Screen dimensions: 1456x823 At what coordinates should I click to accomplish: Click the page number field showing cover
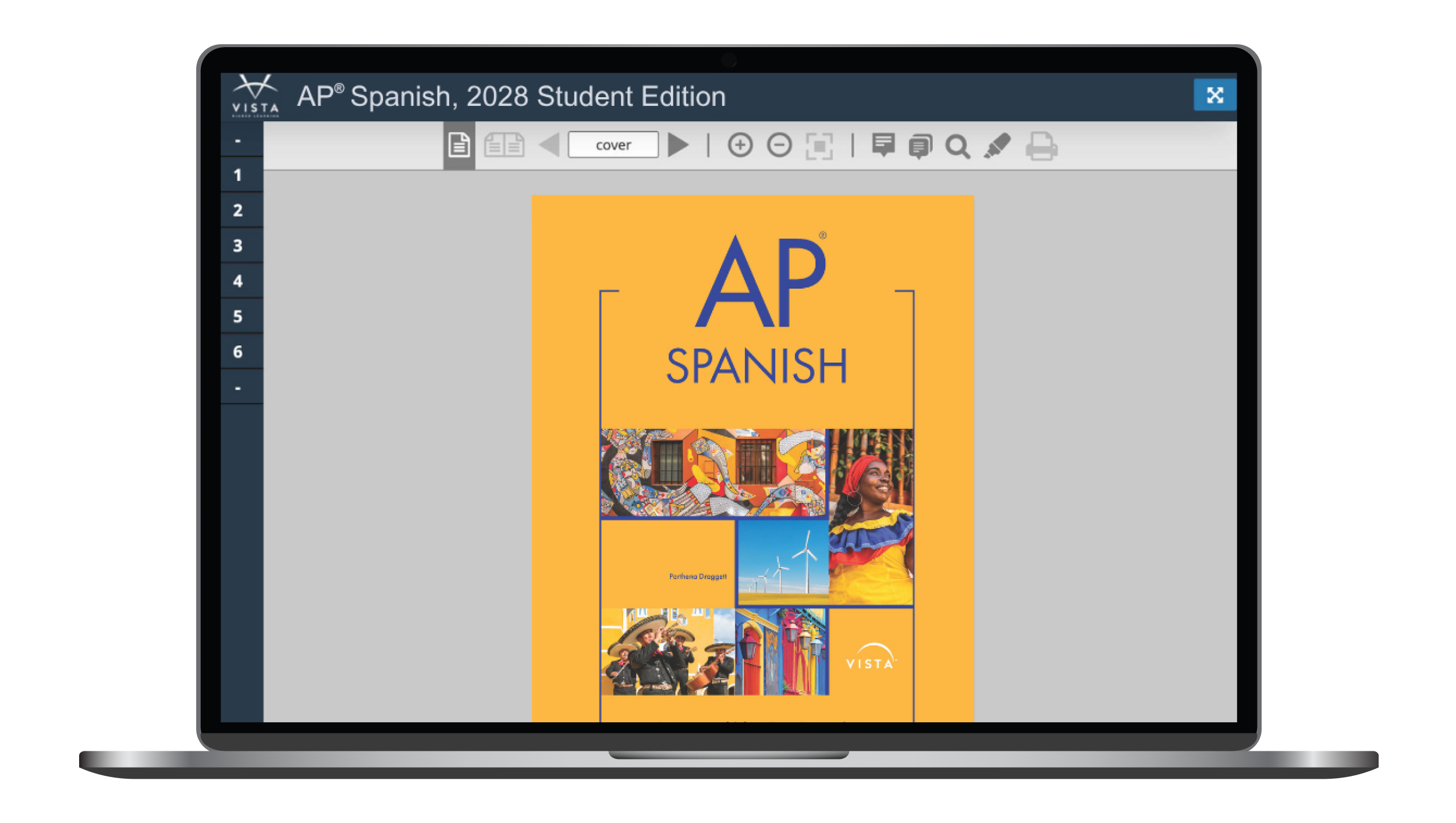613,145
